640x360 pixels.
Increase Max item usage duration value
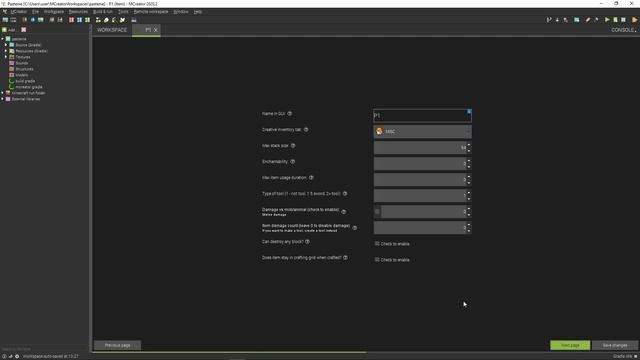469,176
